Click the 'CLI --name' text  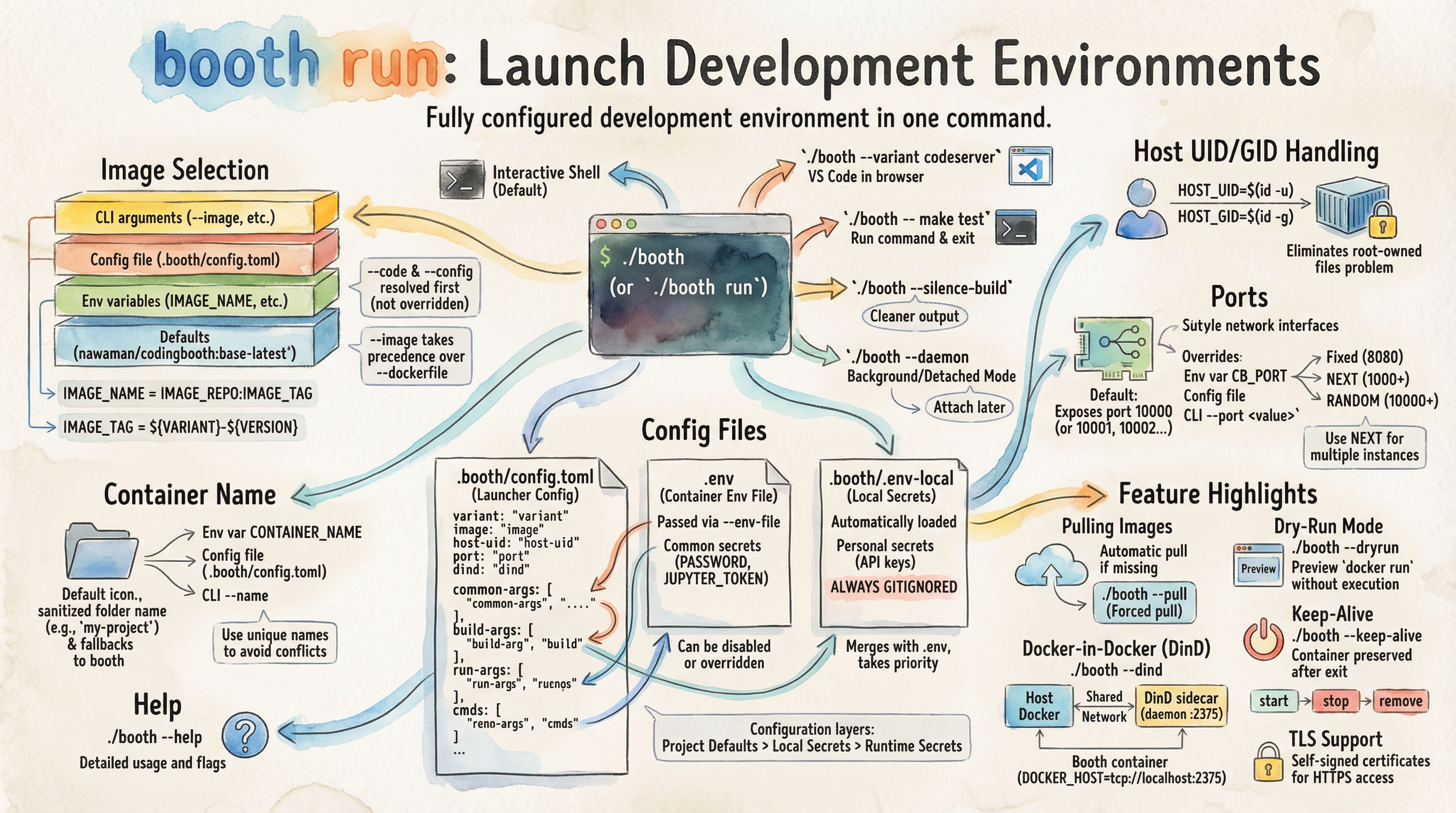click(x=235, y=595)
